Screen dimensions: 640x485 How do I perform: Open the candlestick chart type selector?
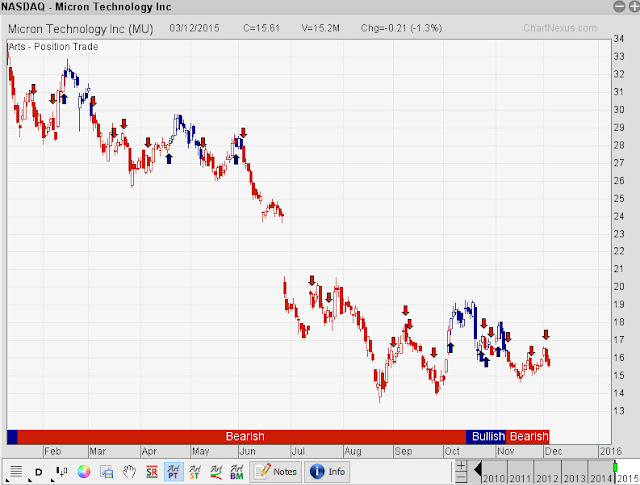click(x=61, y=472)
